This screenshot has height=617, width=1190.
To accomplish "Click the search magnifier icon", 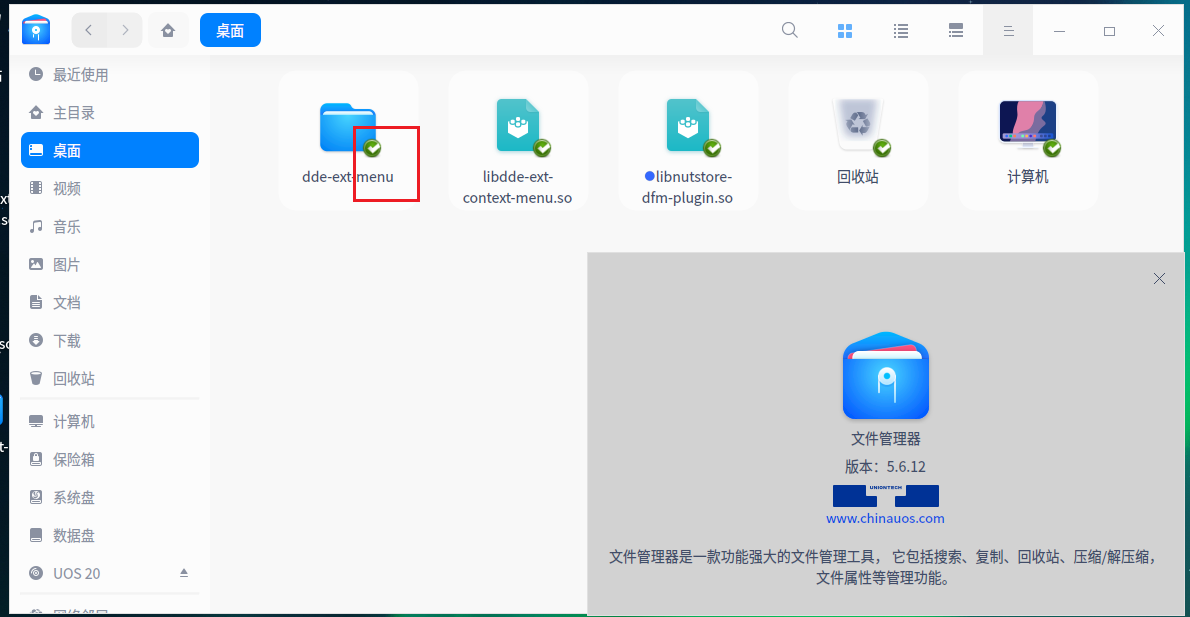I will [789, 30].
